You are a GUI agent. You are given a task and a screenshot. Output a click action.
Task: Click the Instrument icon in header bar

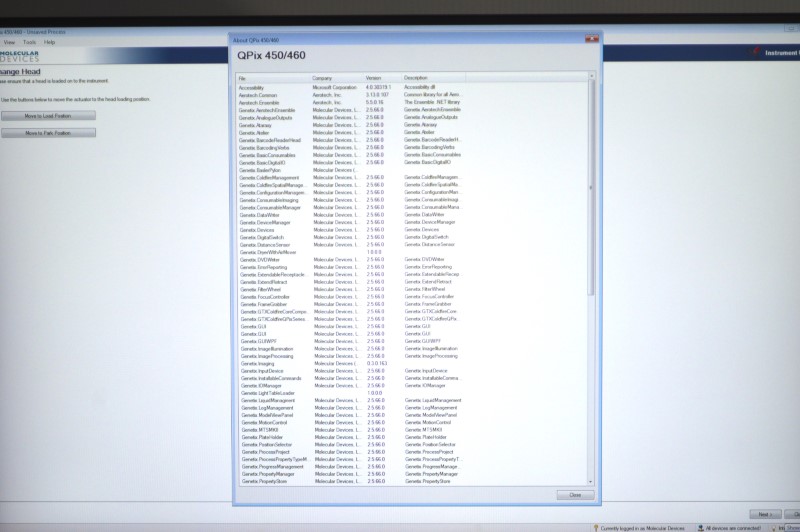(x=755, y=52)
